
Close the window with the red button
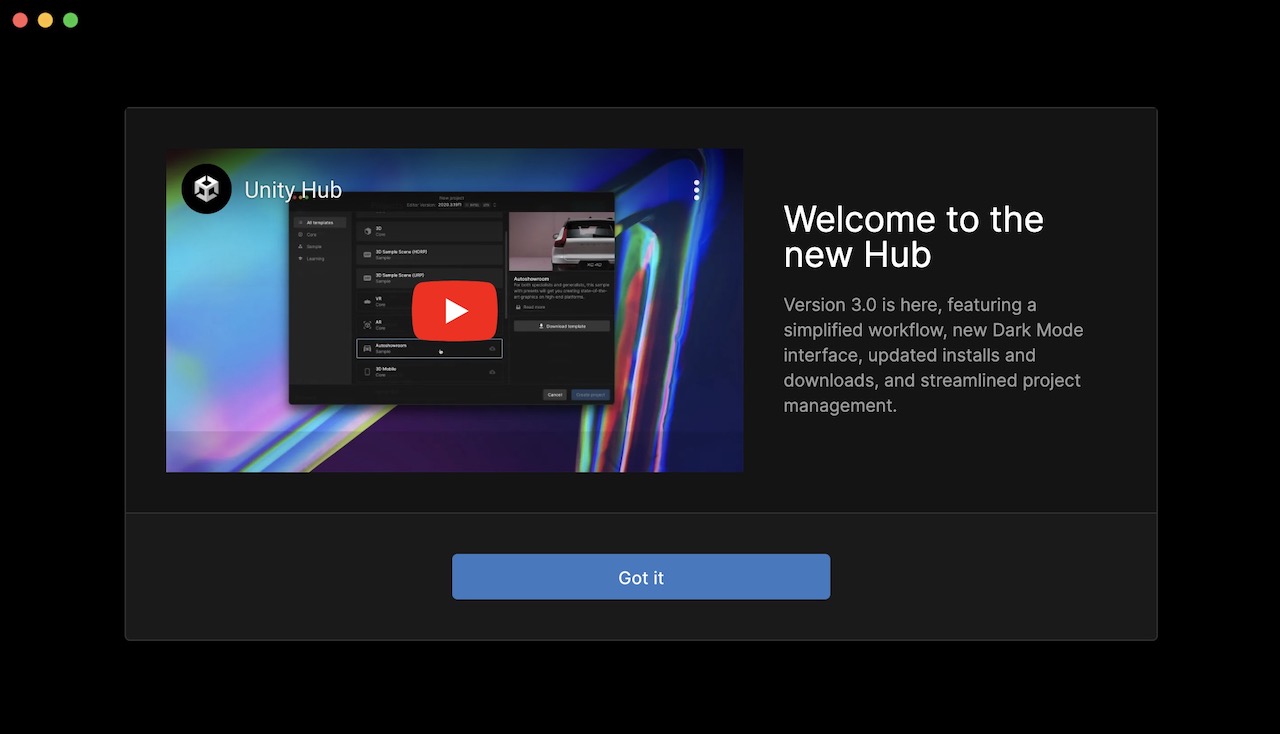20,20
